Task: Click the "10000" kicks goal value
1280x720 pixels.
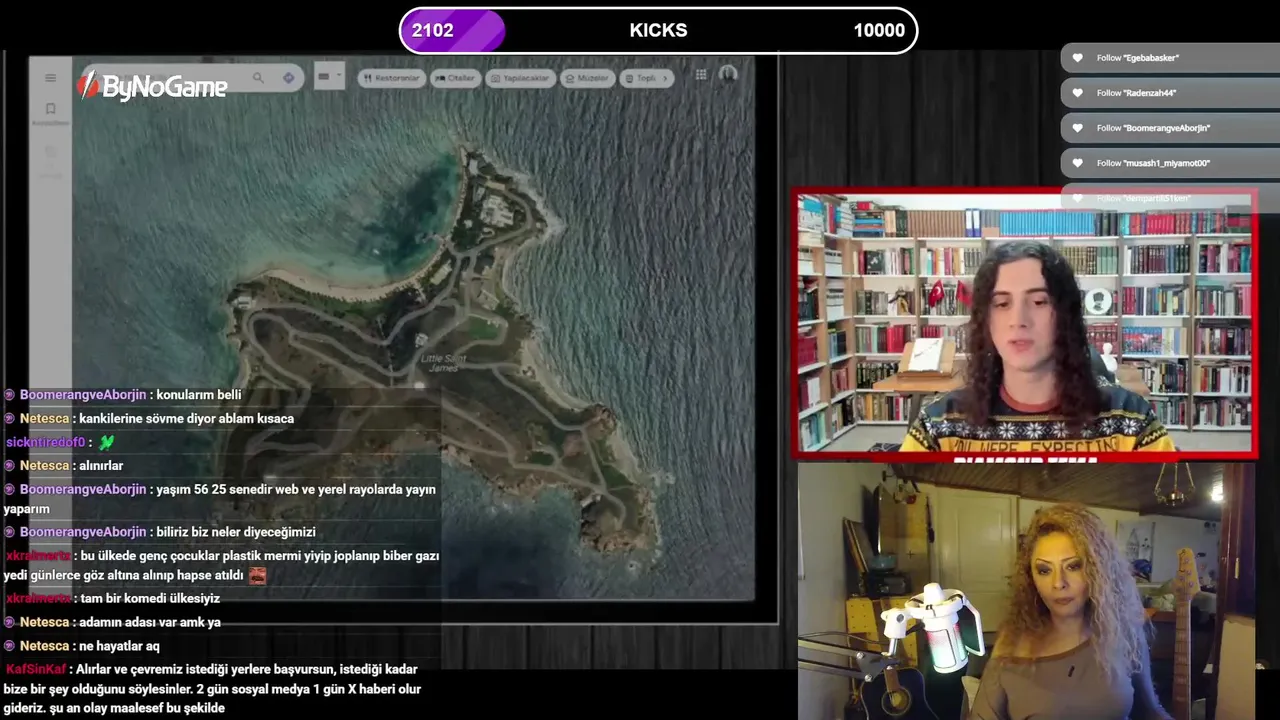Action: coord(879,30)
